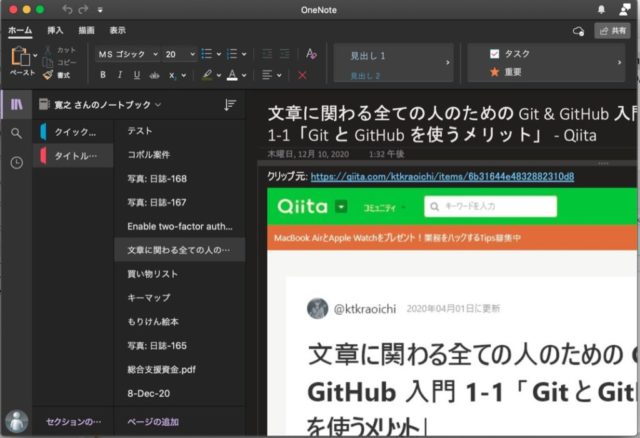Show the notebooks navigation icon
This screenshot has width=640, height=438.
click(17, 104)
